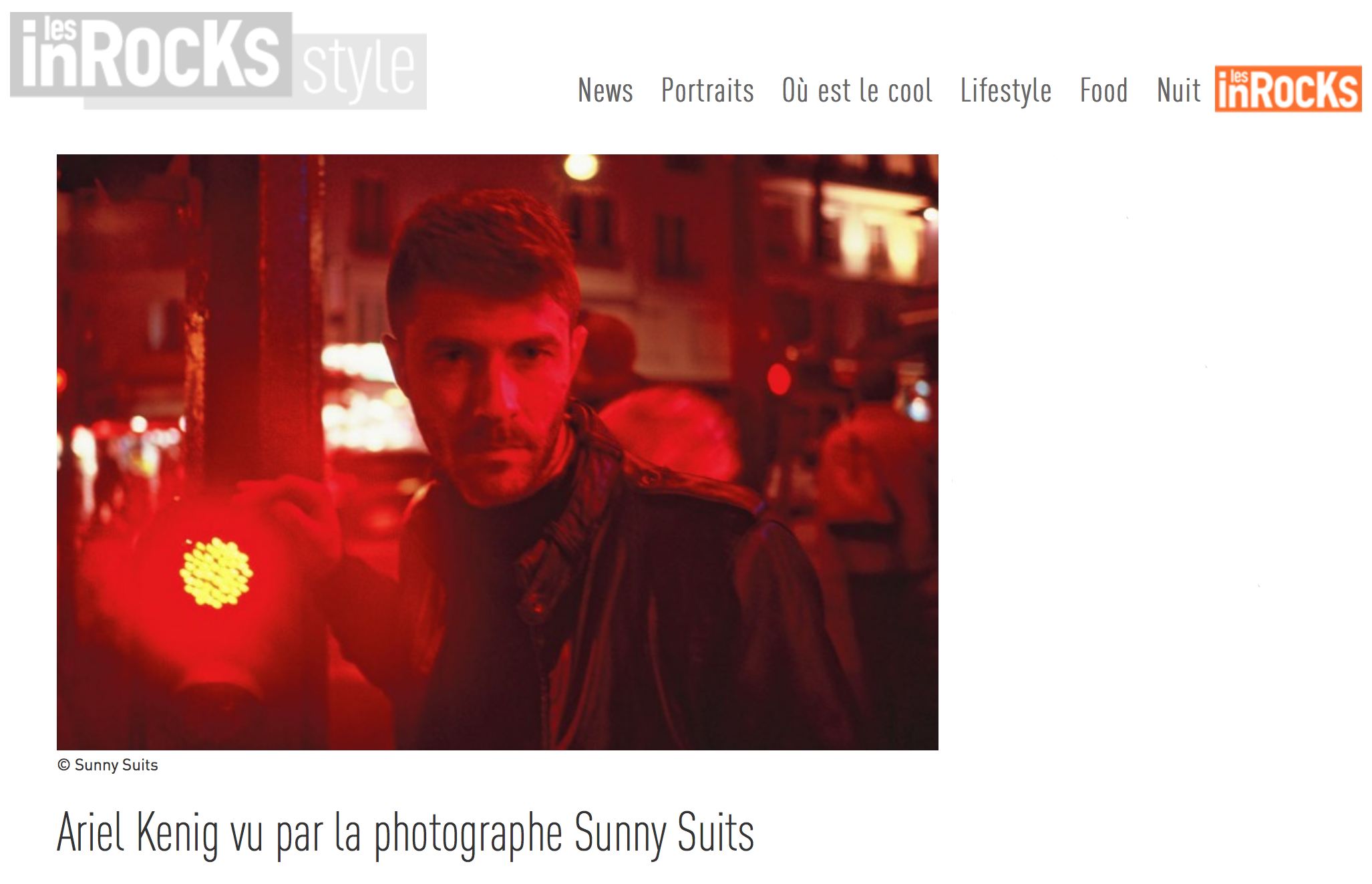1372x884 pixels.
Task: Click the '© Sunny Suits' photo credit
Action: [x=108, y=765]
